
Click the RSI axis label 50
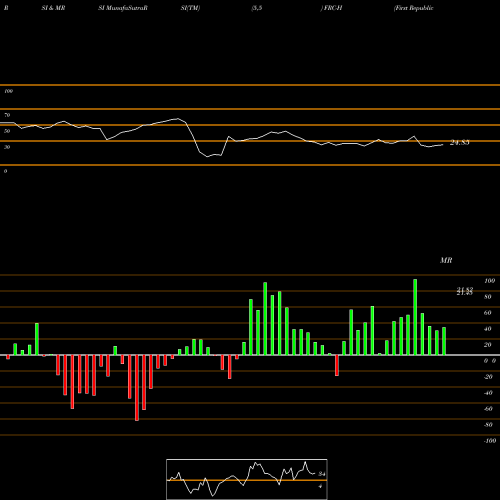(x=7, y=131)
